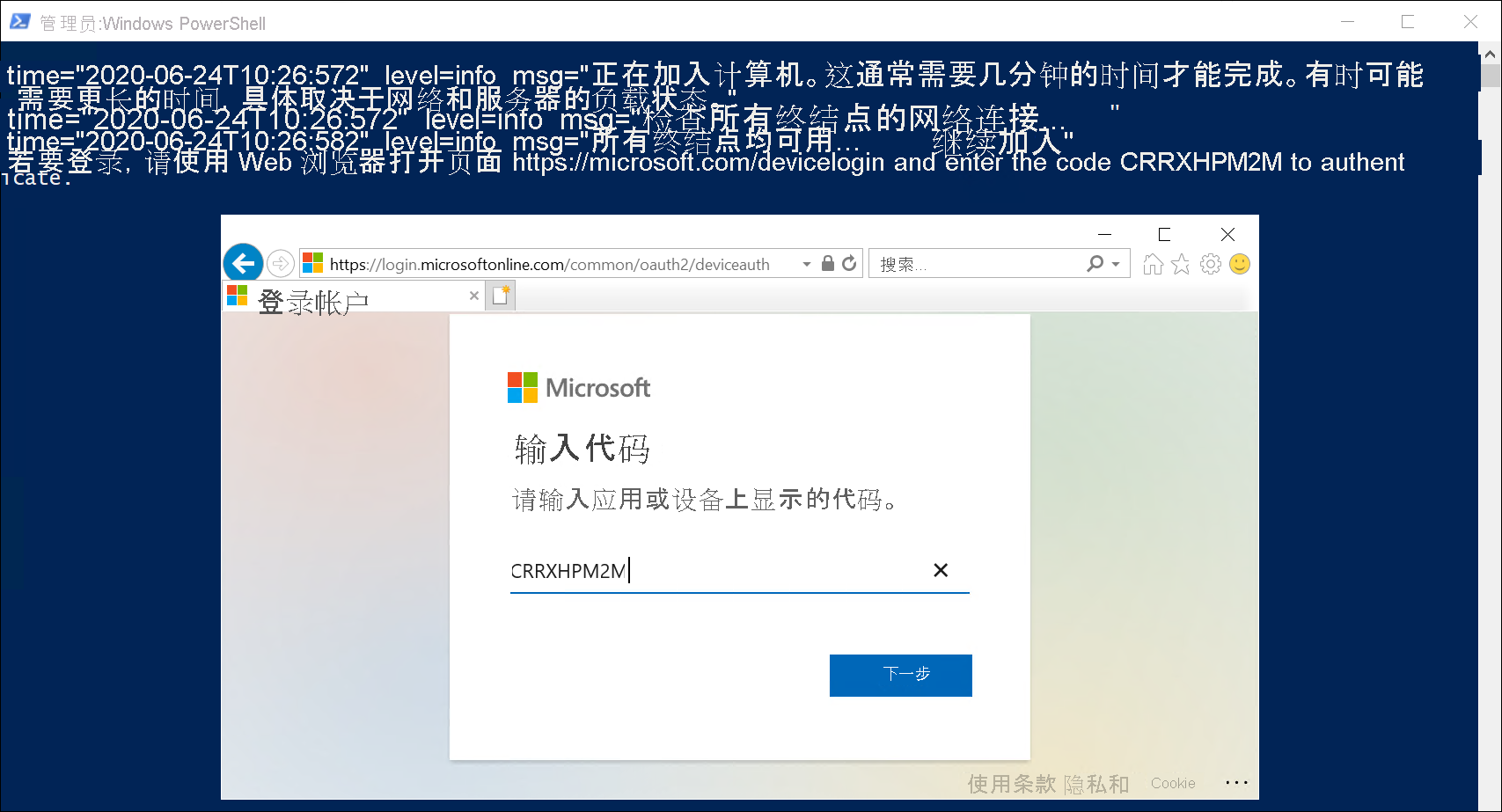The image size is (1502, 812).
Task: Close the browser login window
Action: tap(1228, 234)
